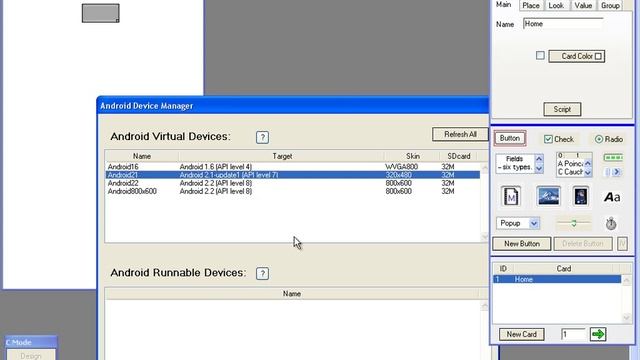Open the Script editor button
640x360 pixels.
point(562,109)
